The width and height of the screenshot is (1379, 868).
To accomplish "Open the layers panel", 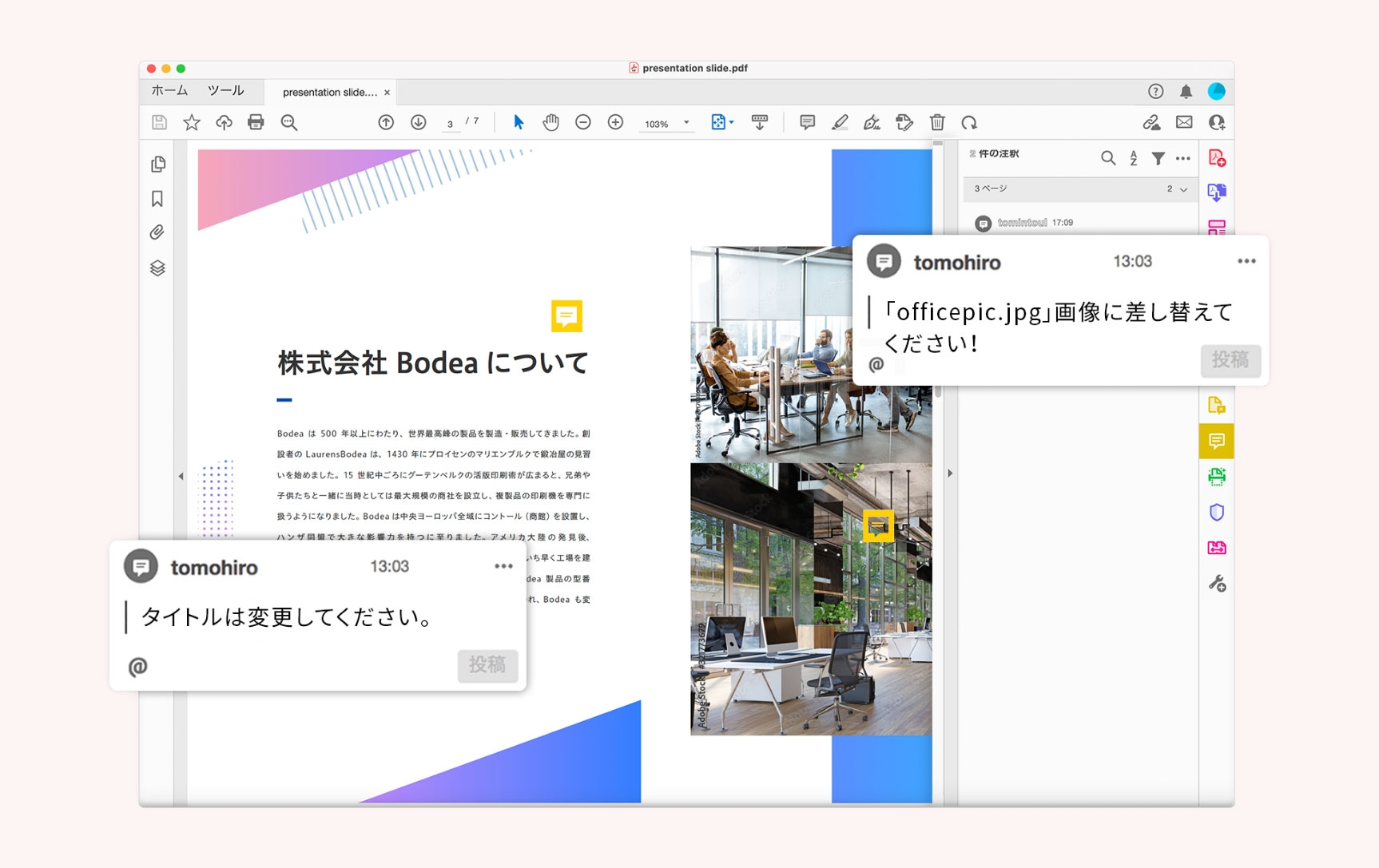I will point(157,268).
